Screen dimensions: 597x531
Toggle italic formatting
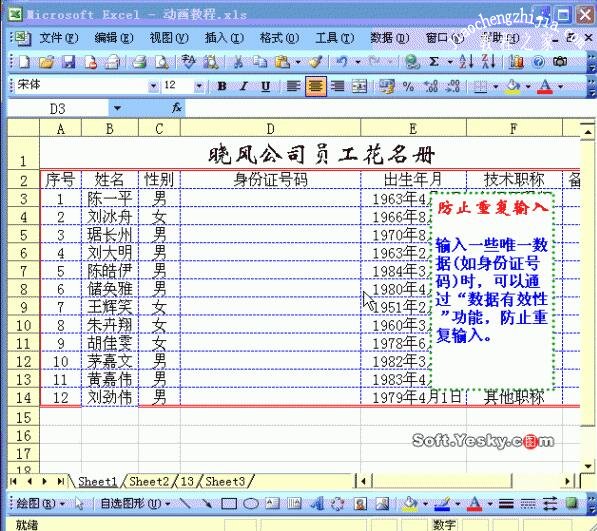click(x=244, y=86)
